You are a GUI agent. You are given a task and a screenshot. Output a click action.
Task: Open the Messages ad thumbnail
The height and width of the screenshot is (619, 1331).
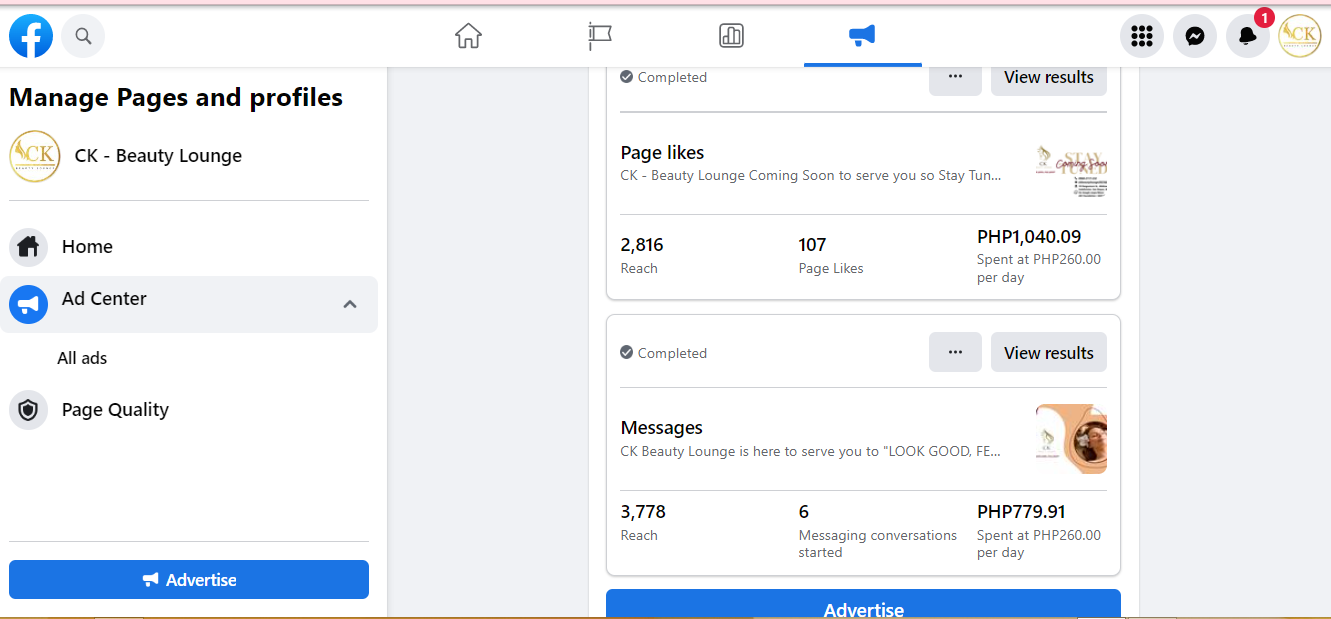[1071, 439]
